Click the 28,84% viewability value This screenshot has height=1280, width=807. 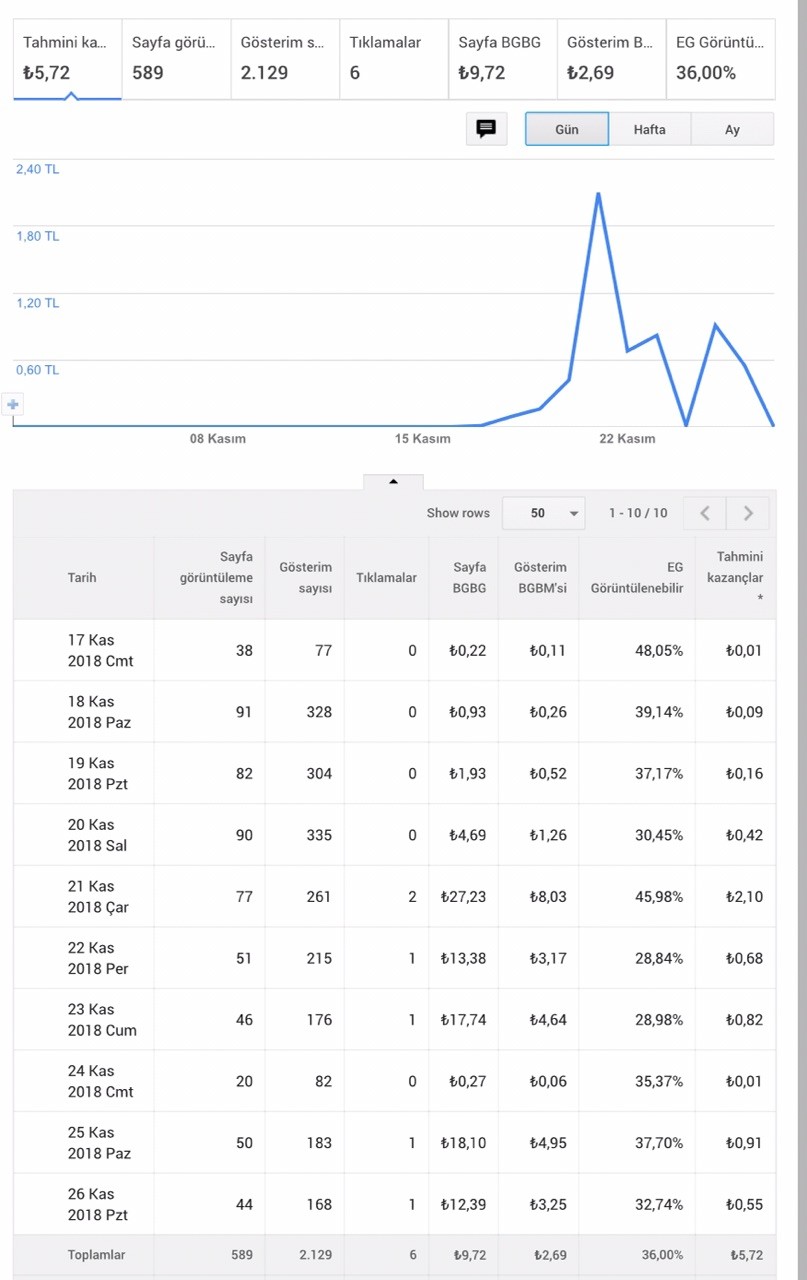tap(659, 958)
